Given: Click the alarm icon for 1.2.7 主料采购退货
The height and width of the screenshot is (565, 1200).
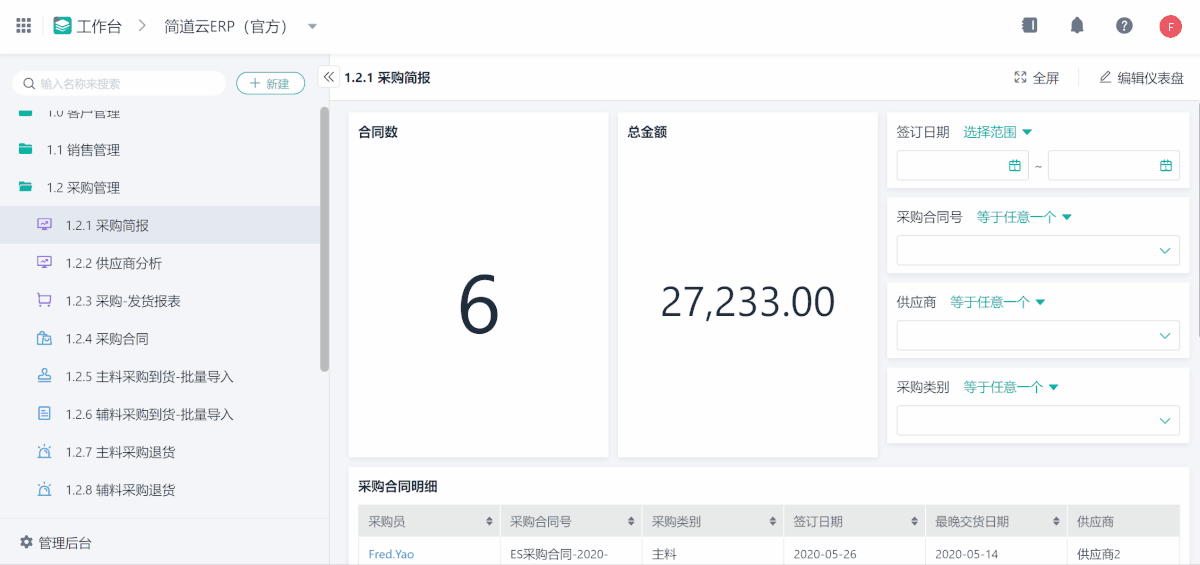Looking at the screenshot, I should click(44, 452).
